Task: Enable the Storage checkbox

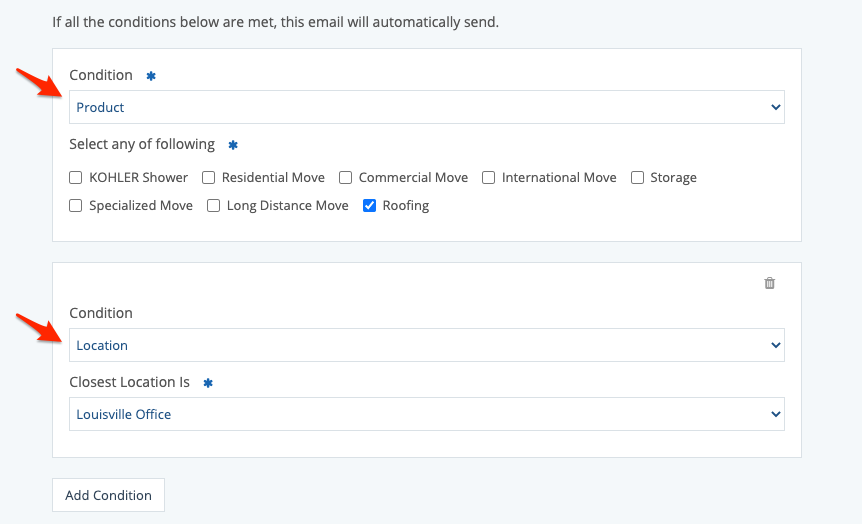Action: click(x=638, y=178)
